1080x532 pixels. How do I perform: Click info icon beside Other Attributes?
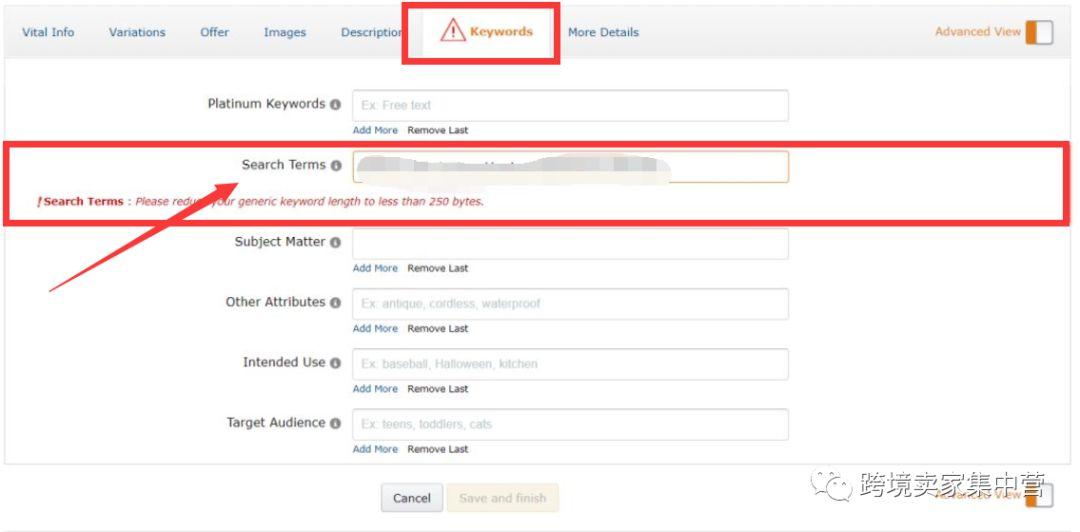click(x=335, y=303)
